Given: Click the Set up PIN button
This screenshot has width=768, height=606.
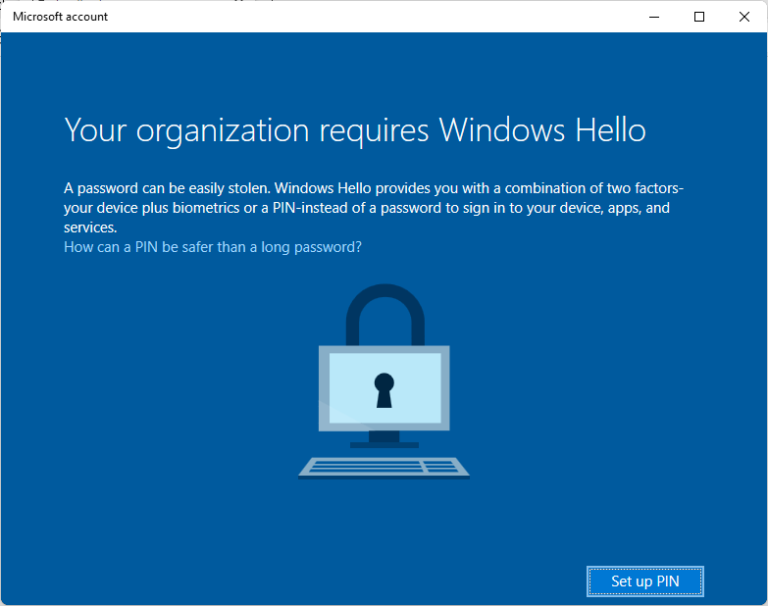Looking at the screenshot, I should coord(645,581).
